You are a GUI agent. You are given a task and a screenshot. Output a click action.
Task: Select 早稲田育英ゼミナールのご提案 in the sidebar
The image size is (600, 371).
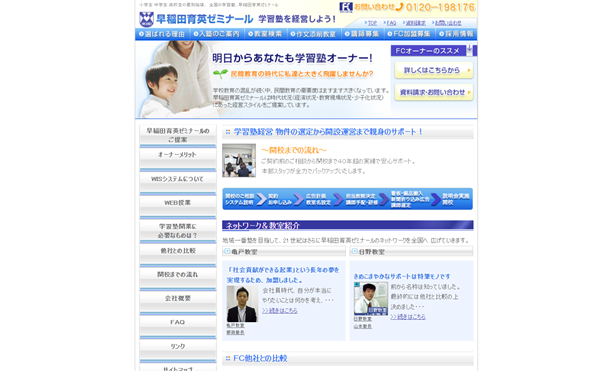(x=178, y=135)
